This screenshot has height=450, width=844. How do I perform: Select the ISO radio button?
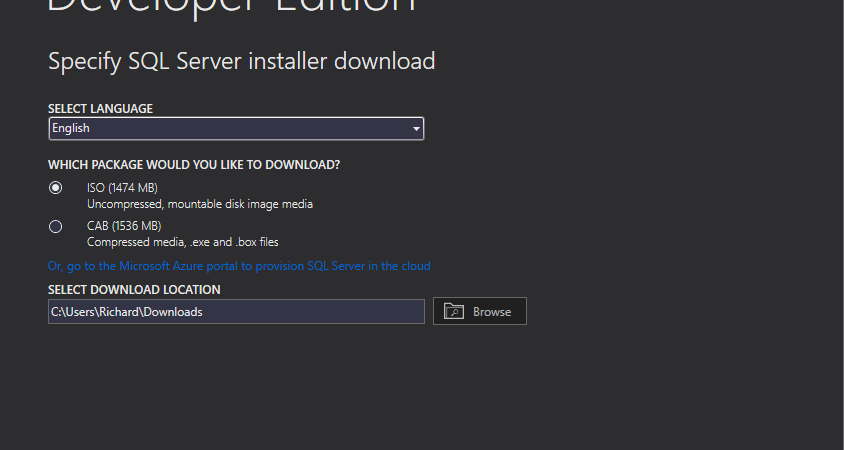coord(56,188)
